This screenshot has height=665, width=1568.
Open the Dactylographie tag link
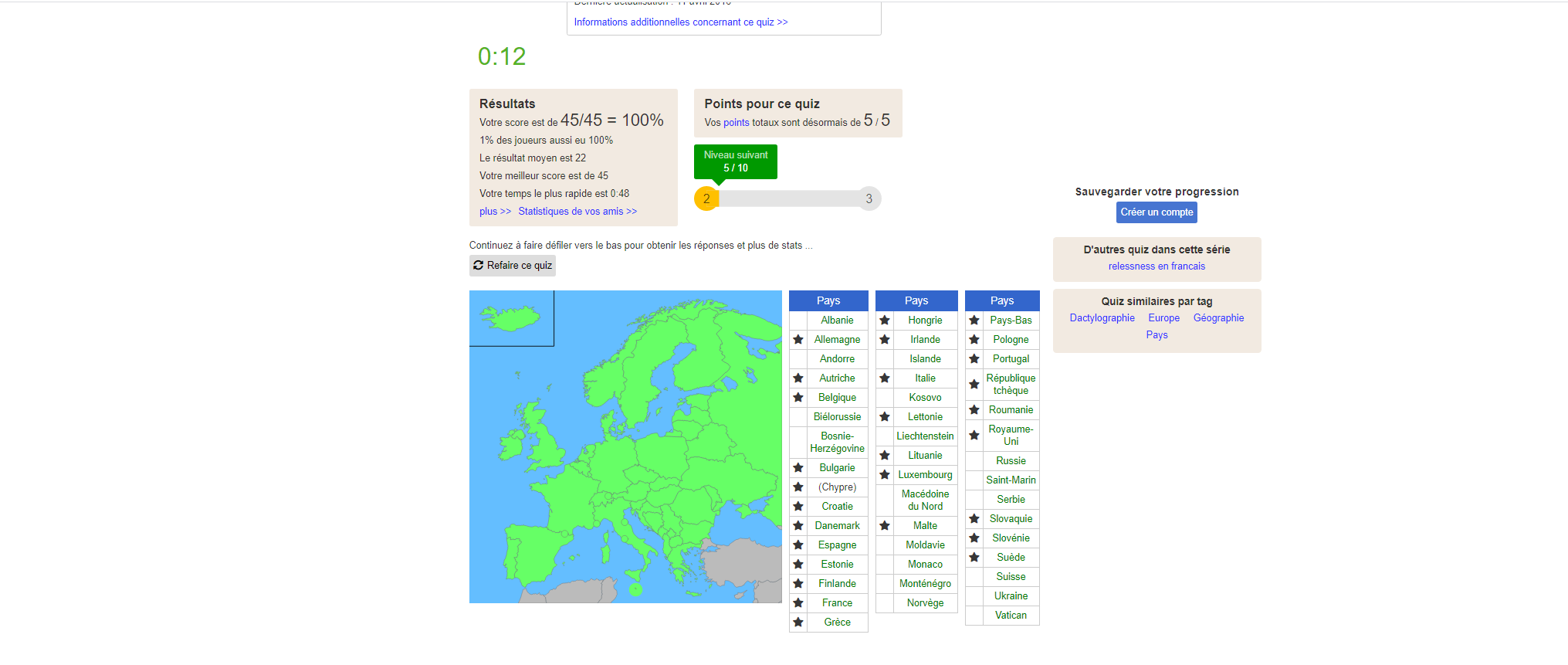click(1102, 318)
